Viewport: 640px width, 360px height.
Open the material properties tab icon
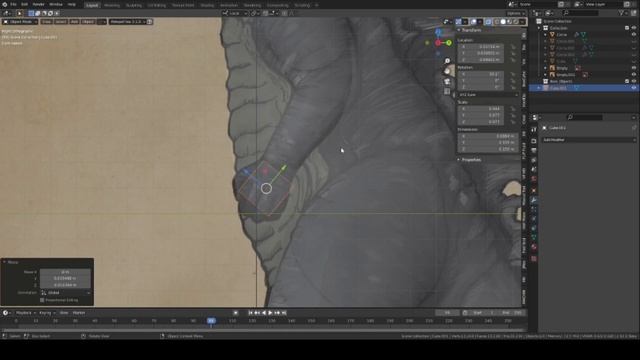pyautogui.click(x=534, y=247)
